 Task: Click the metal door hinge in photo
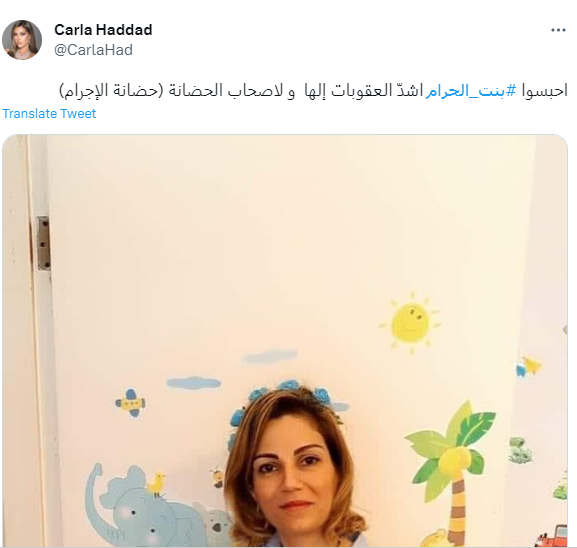(x=43, y=244)
